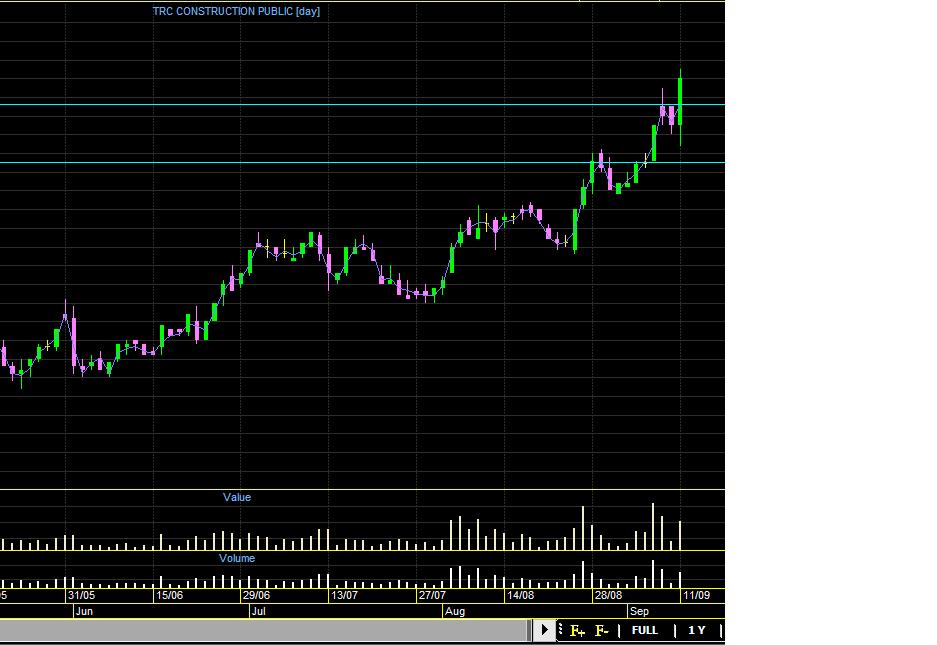Click the gray horizontal scrollbar track

coord(265,630)
